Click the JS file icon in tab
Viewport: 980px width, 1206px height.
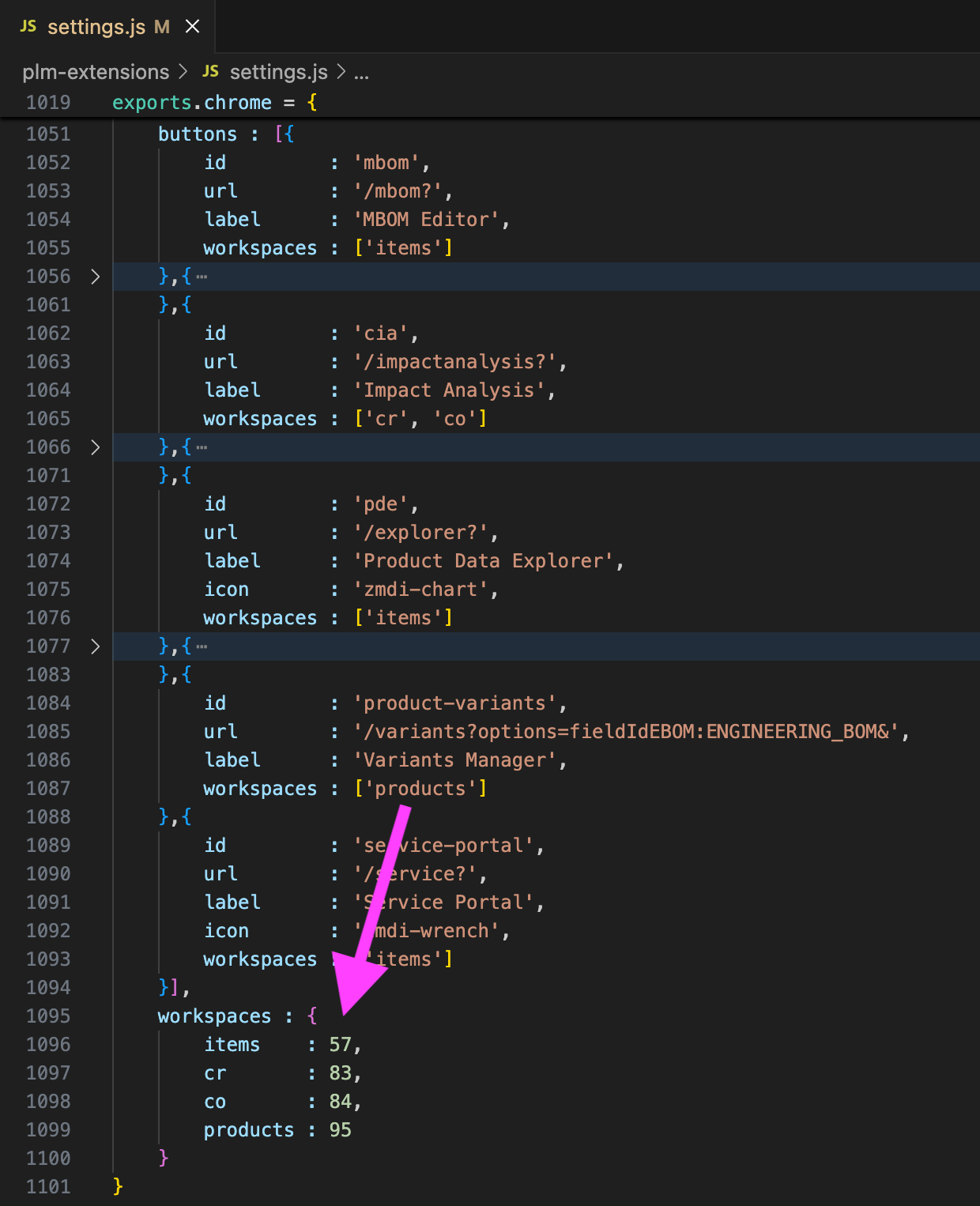28,27
